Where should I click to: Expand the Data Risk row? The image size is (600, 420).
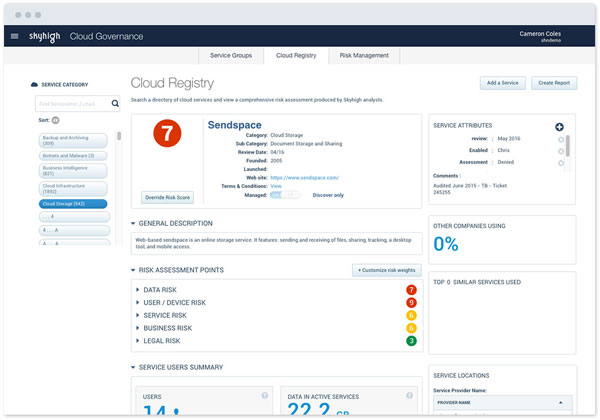click(x=137, y=290)
